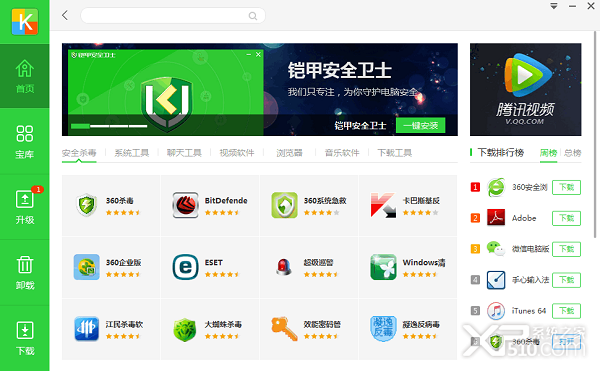Select the 系统工具 category tab
Image resolution: width=600 pixels, height=371 pixels.
tap(132, 153)
